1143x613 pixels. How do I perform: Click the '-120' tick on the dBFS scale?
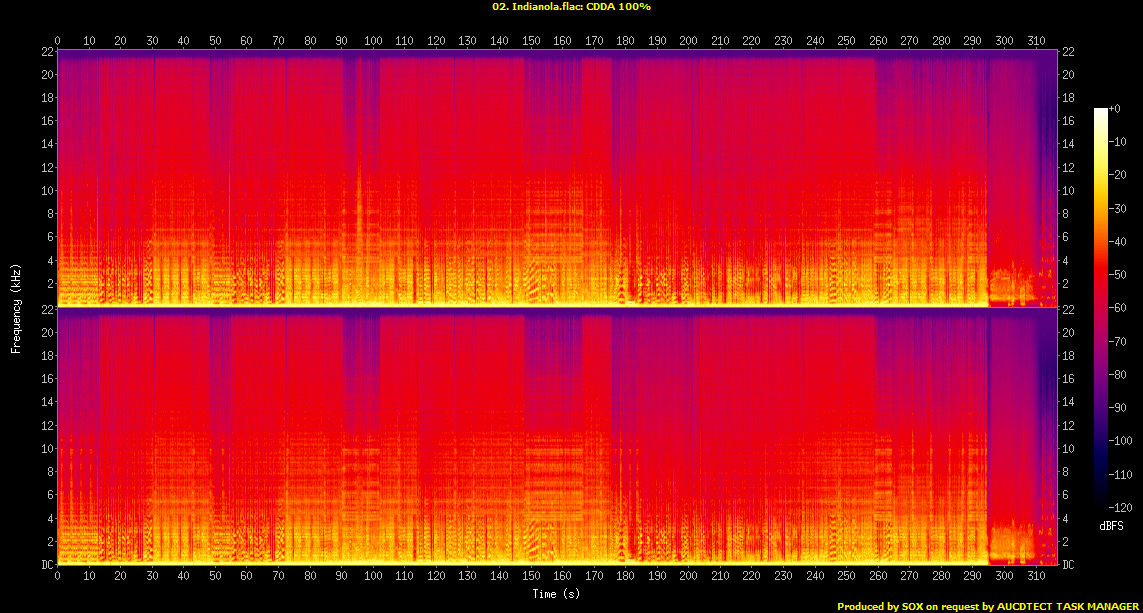[1126, 505]
